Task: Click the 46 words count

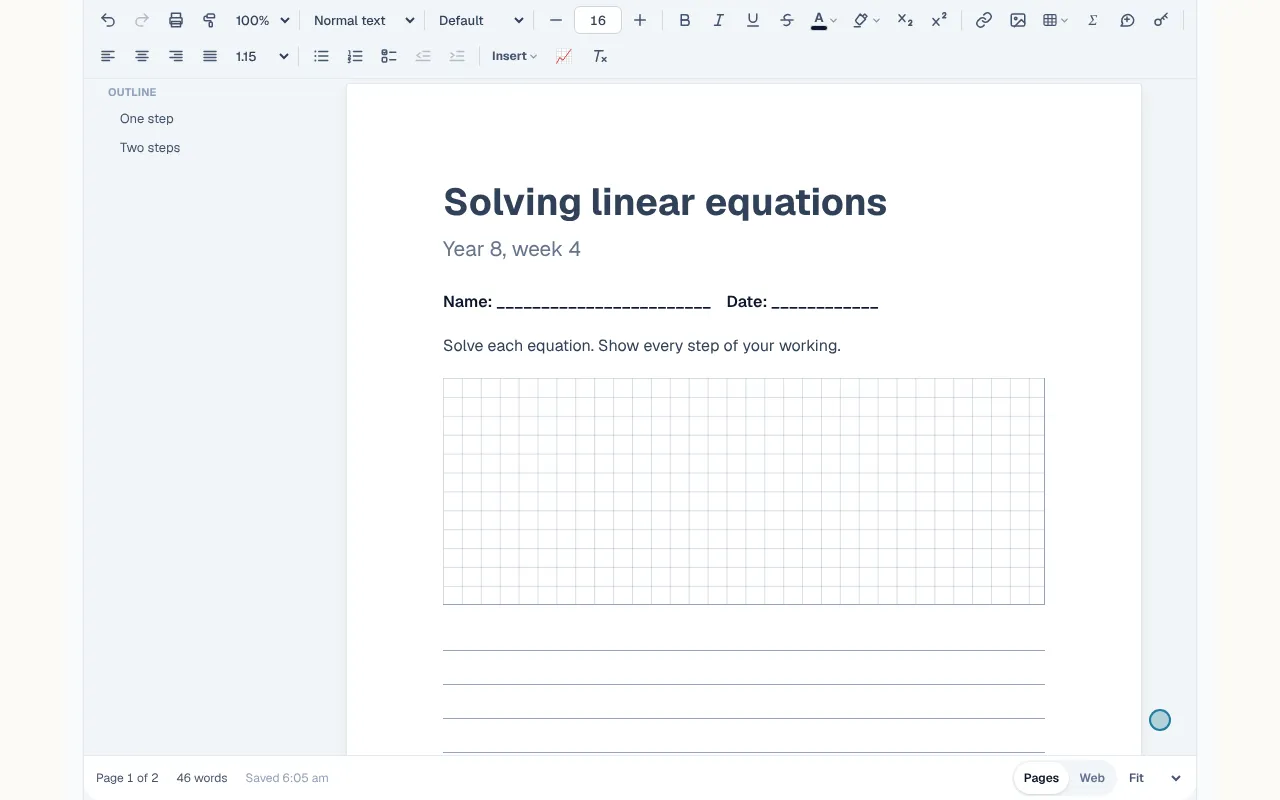Action: (x=202, y=778)
